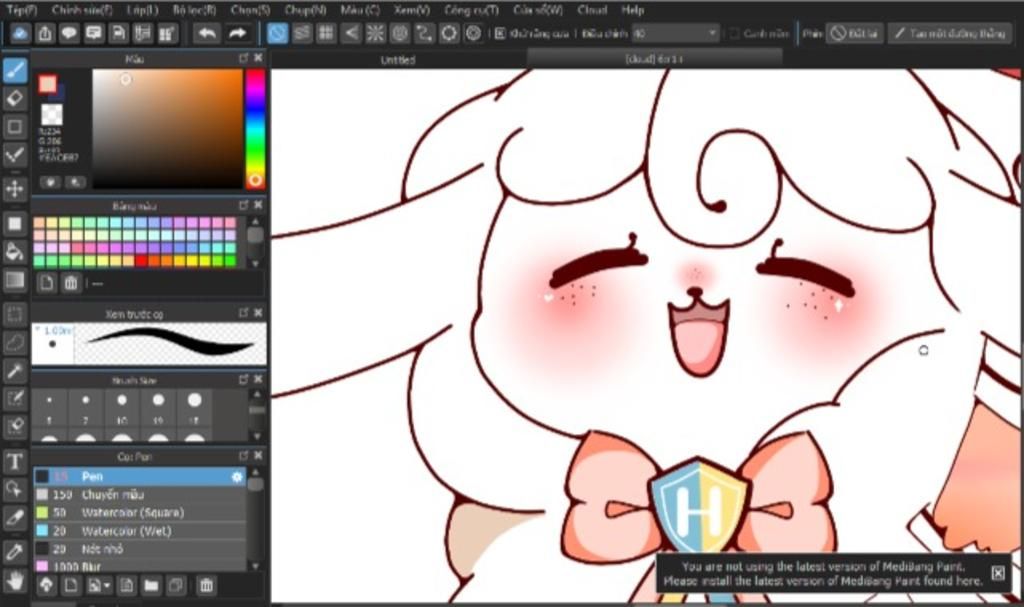1024x607 pixels.
Task: Select the Watercolor (Wet) brush
Action: click(x=140, y=531)
